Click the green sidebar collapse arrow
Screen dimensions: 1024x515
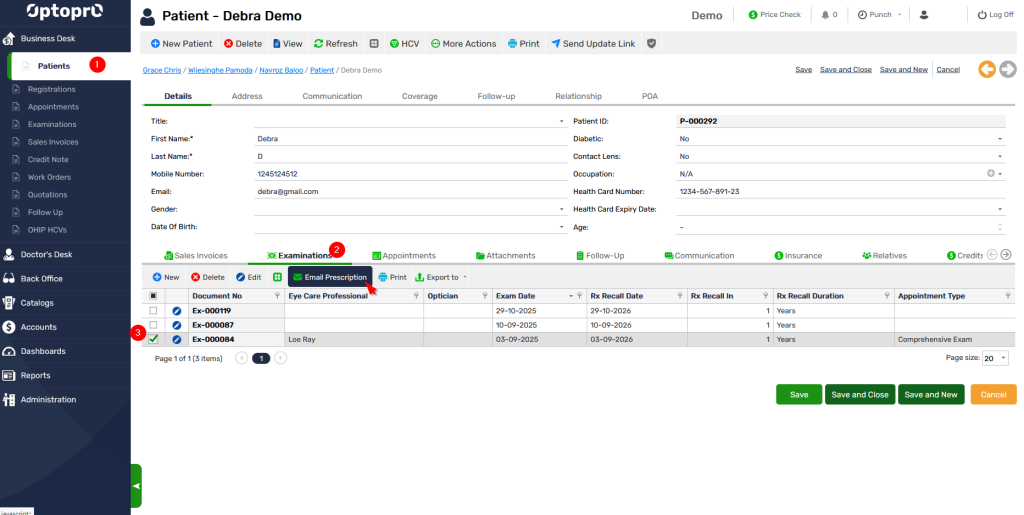point(136,485)
